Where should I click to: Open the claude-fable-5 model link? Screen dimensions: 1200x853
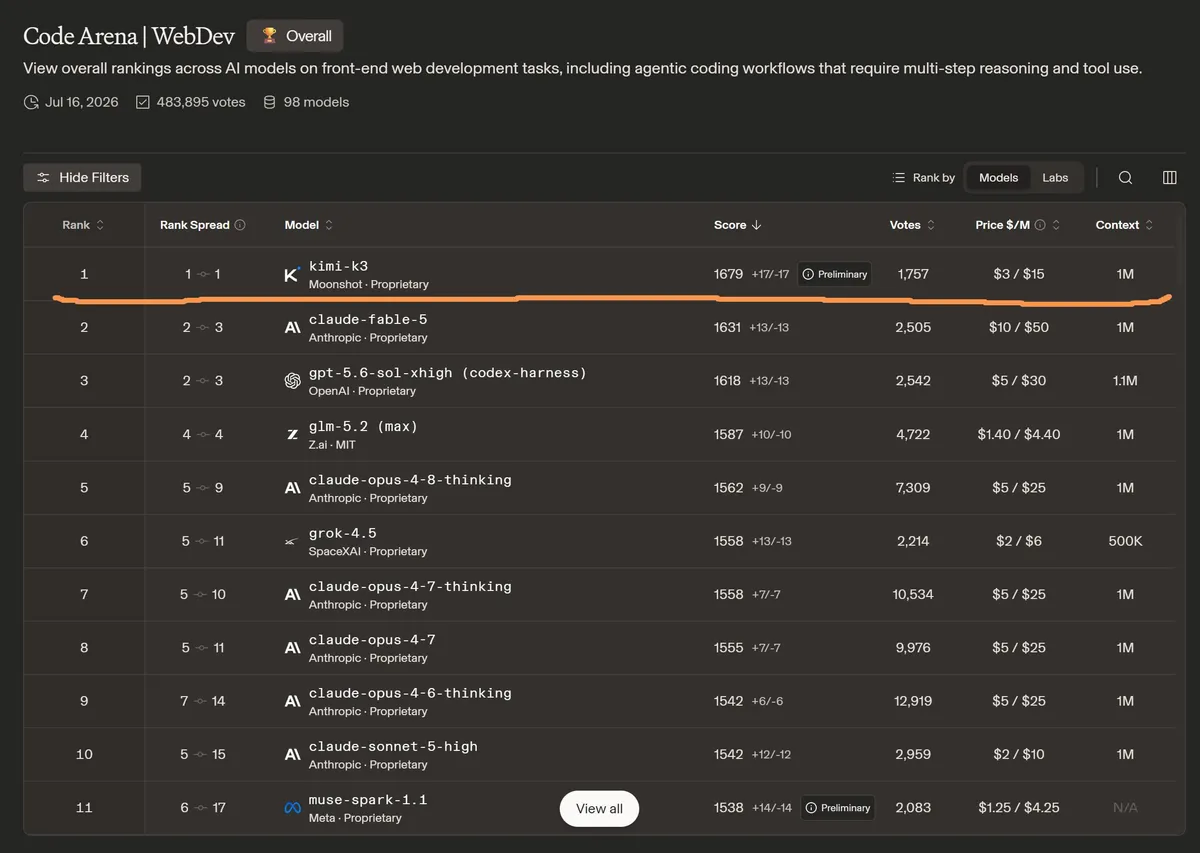point(368,319)
